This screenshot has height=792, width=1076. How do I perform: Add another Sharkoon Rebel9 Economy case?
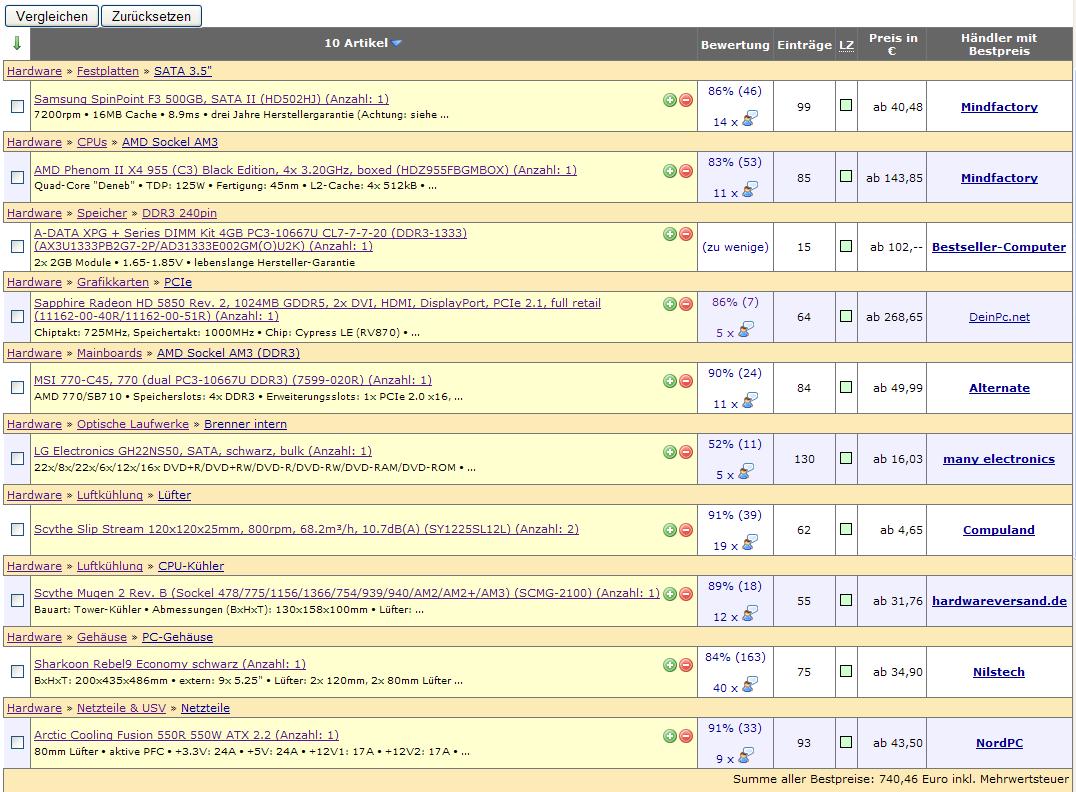pos(670,665)
